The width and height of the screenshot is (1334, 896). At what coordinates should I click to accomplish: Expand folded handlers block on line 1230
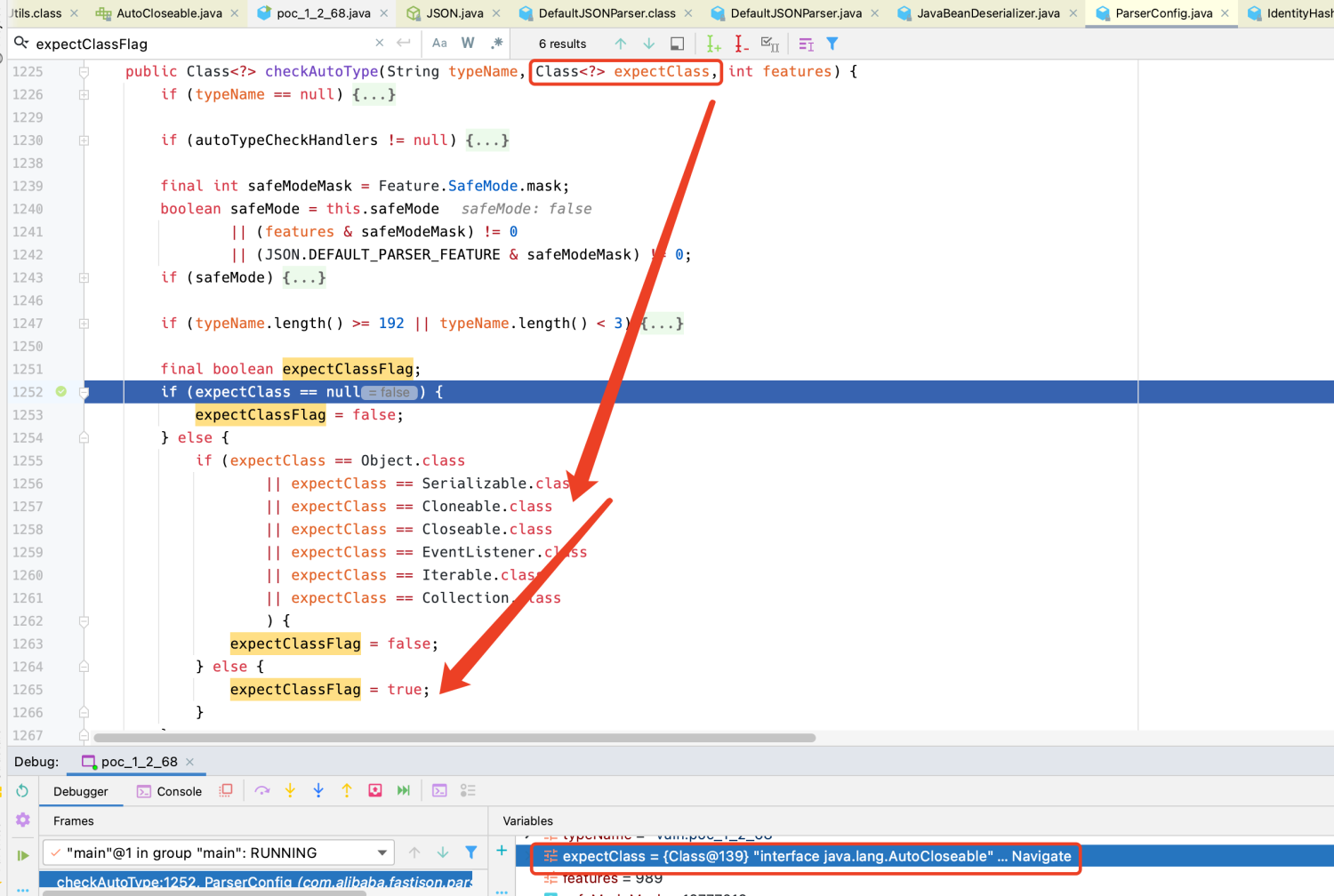pos(84,140)
